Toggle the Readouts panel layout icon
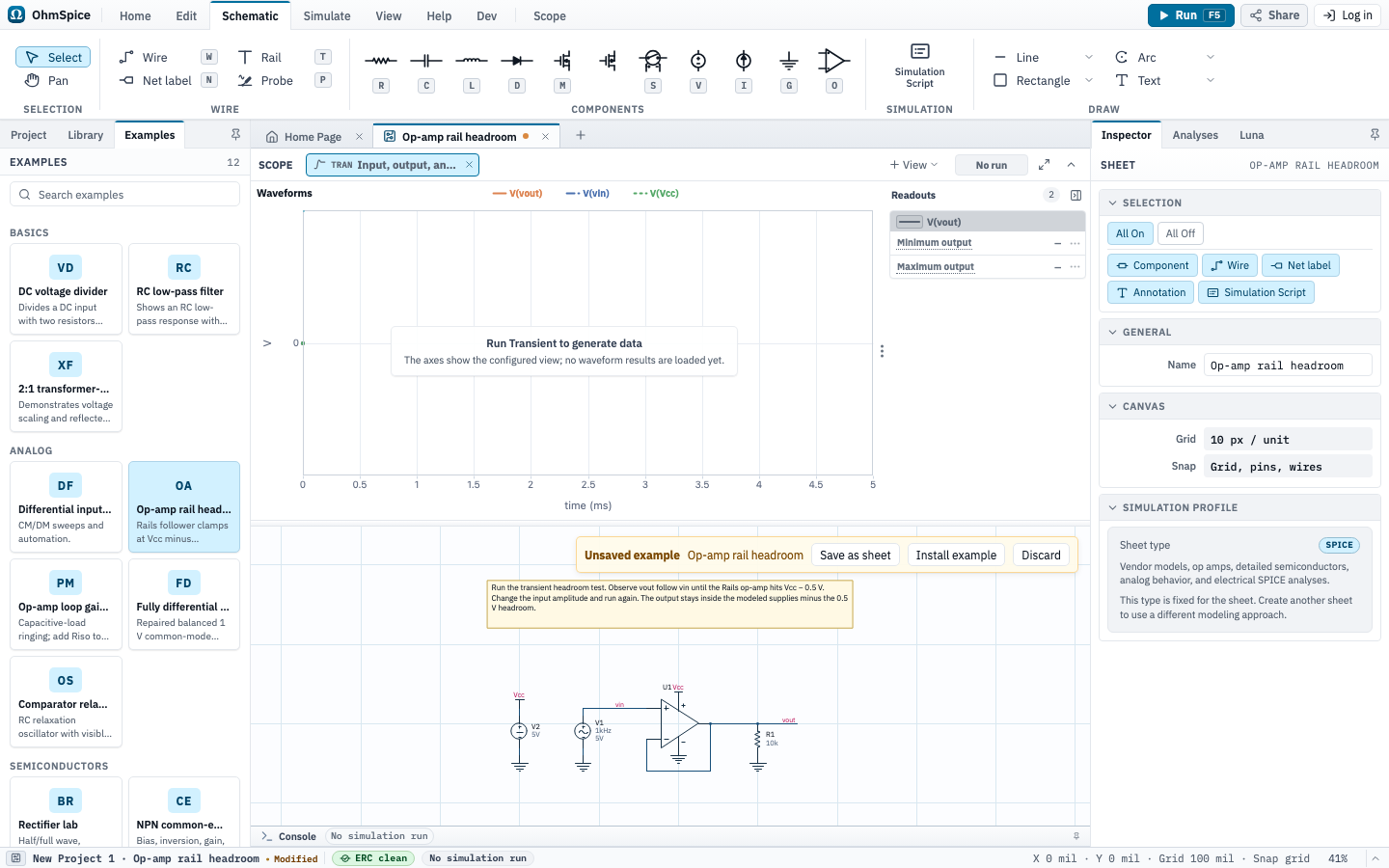1389x868 pixels. 1076,195
